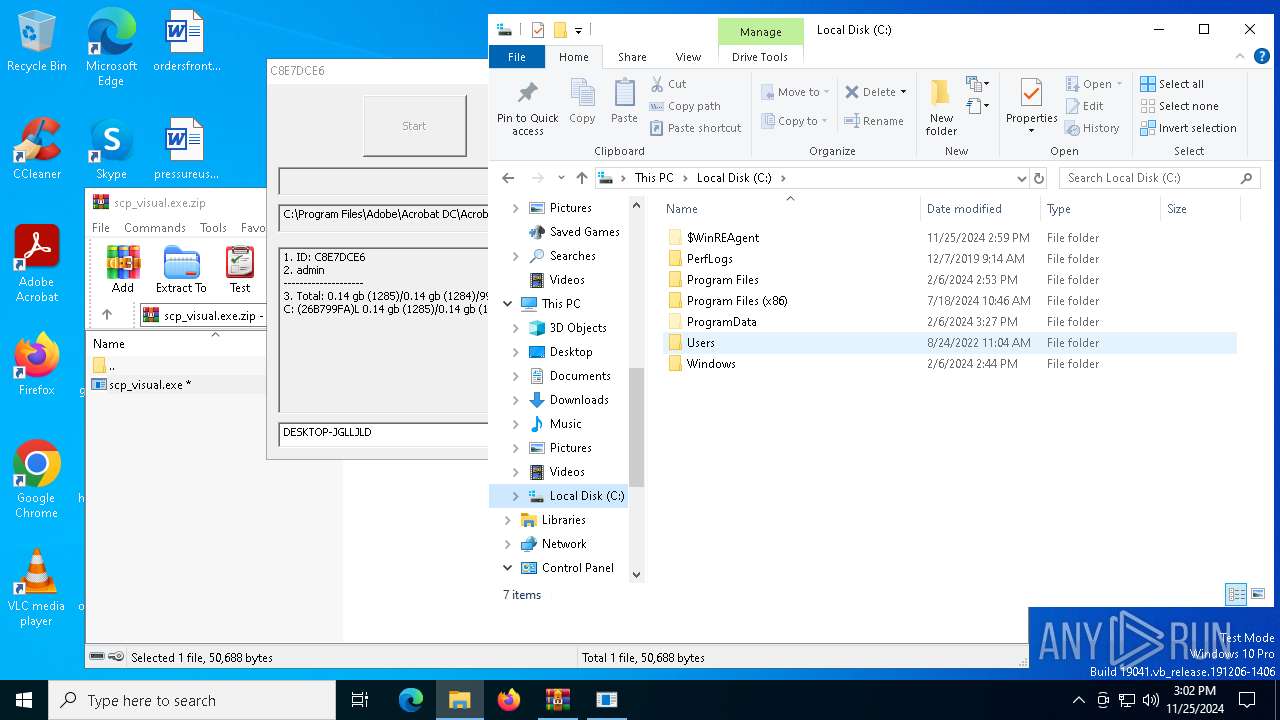Click Select all in ribbon
1280x720 pixels.
coord(1172,84)
